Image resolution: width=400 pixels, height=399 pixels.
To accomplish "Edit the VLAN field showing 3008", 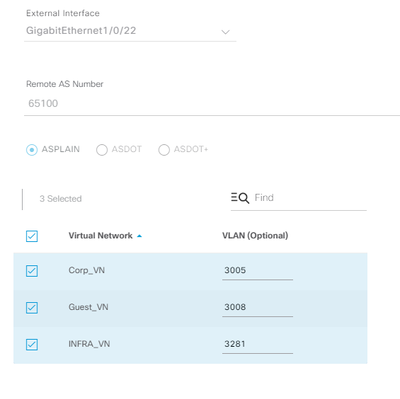I will click(257, 307).
